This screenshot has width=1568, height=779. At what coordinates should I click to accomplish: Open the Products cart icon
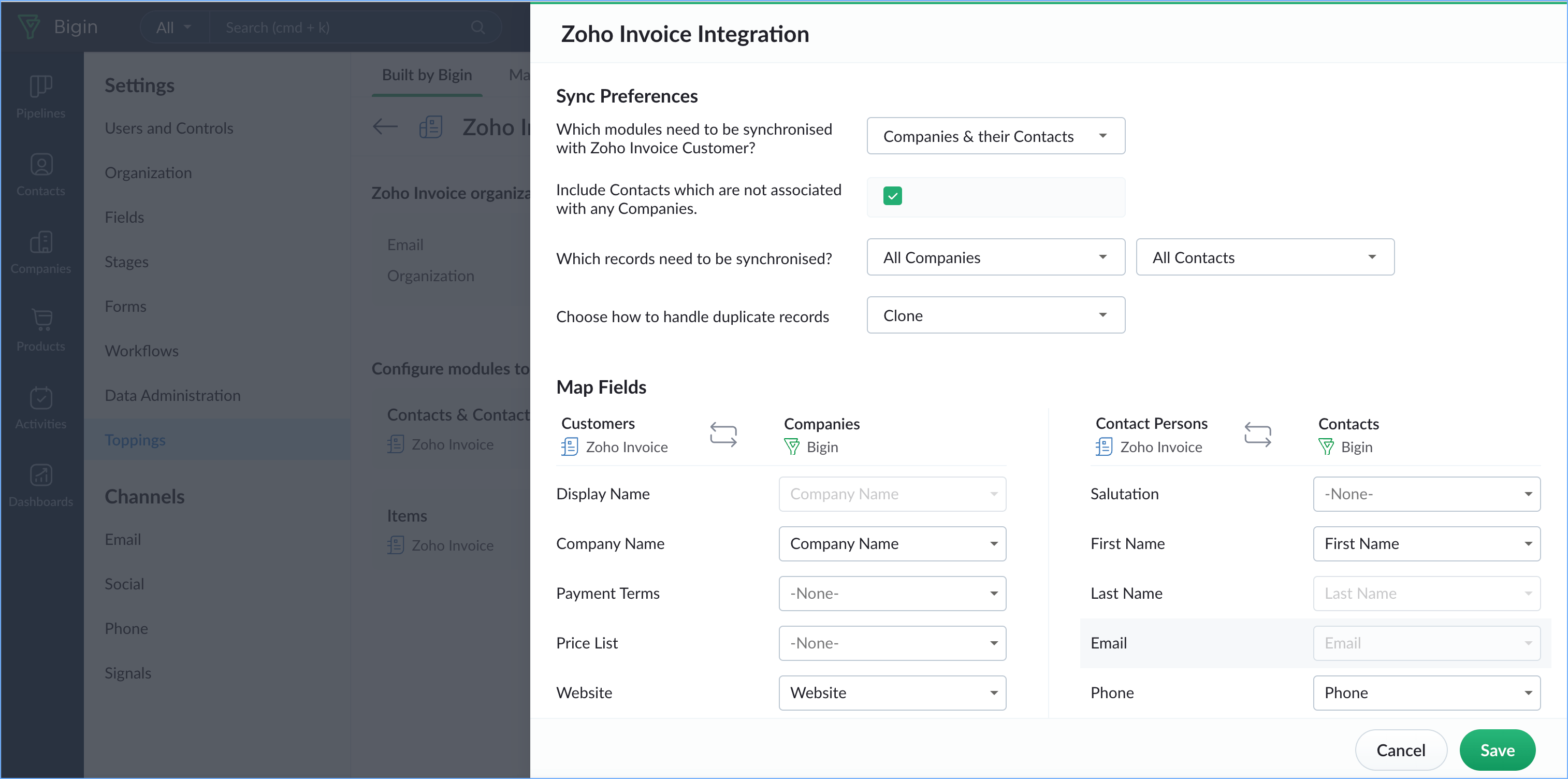tap(41, 320)
